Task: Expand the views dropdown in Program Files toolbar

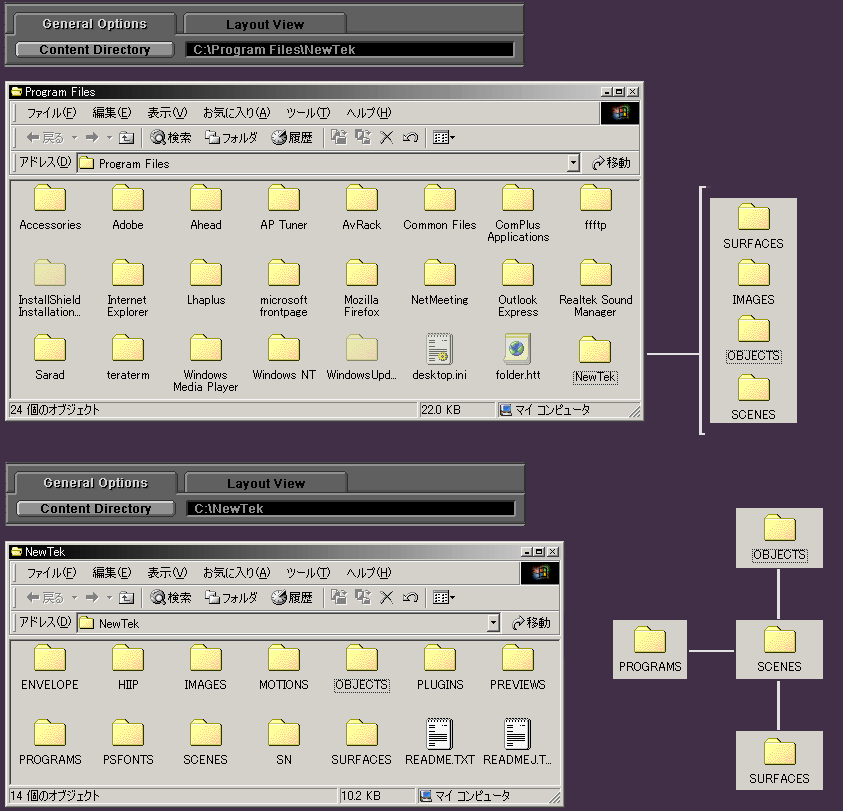Action: point(445,138)
